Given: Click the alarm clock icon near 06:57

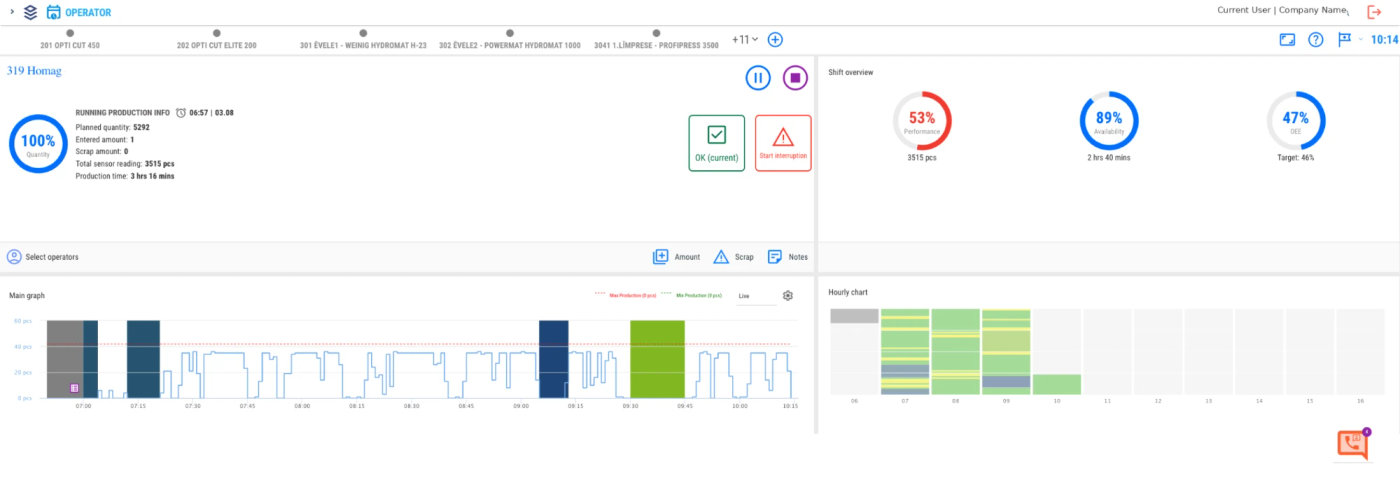Looking at the screenshot, I should [181, 113].
